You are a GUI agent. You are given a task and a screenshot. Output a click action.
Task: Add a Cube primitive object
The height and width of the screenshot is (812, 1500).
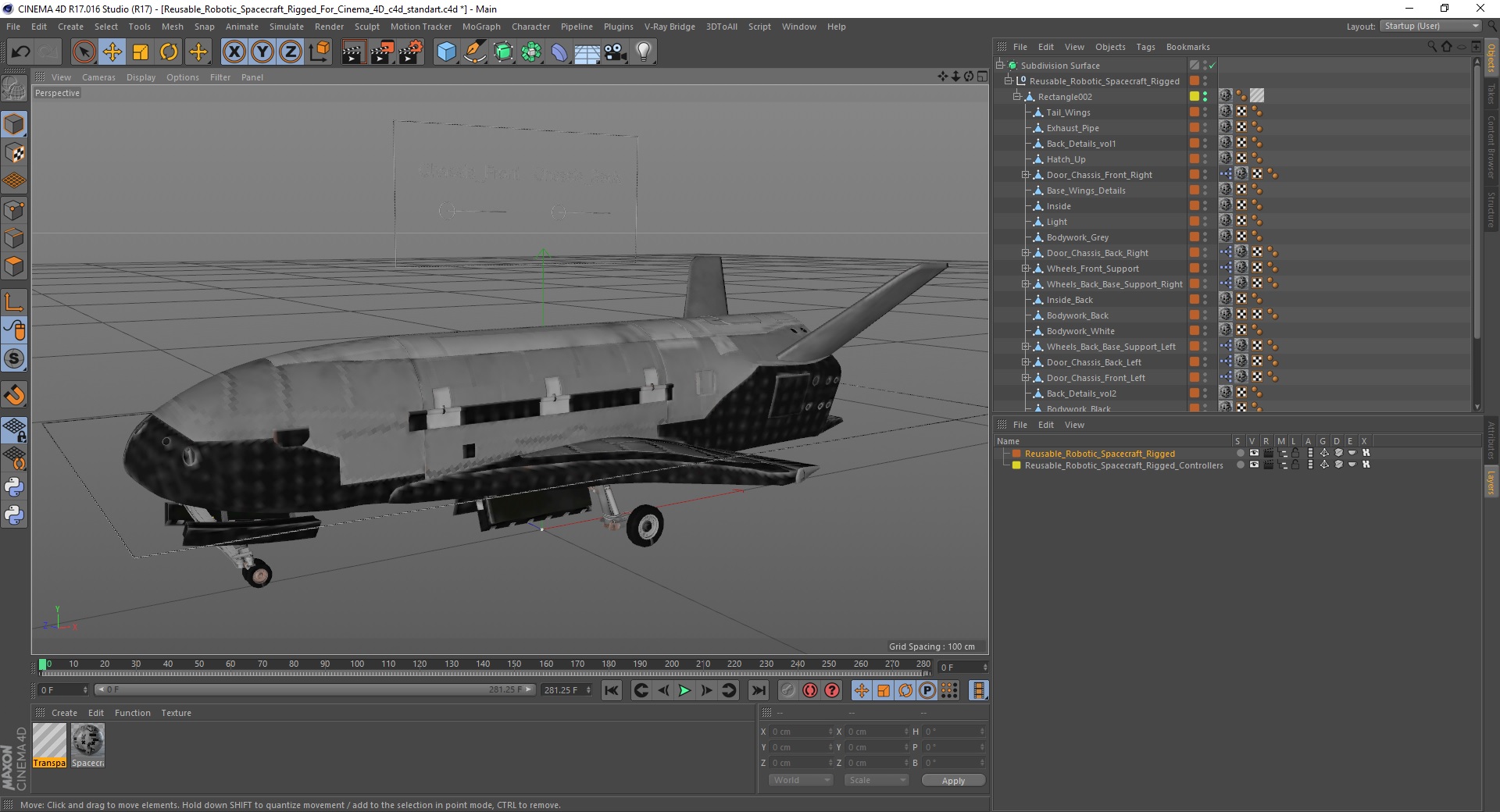446,52
